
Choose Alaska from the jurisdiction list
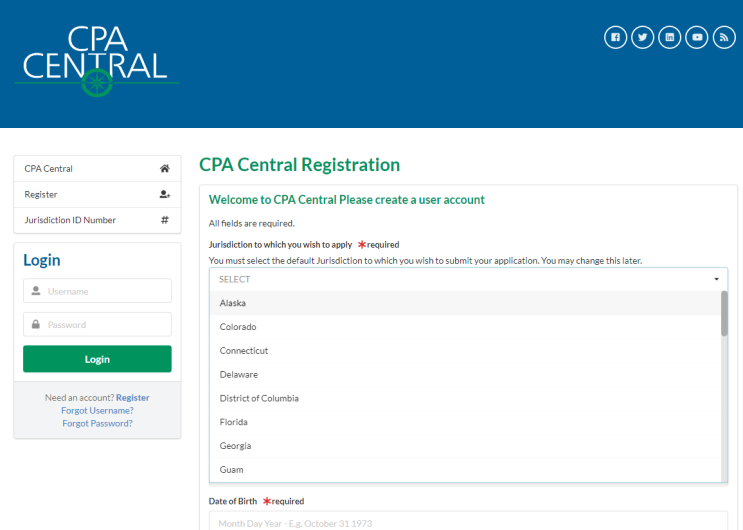pyautogui.click(x=233, y=303)
